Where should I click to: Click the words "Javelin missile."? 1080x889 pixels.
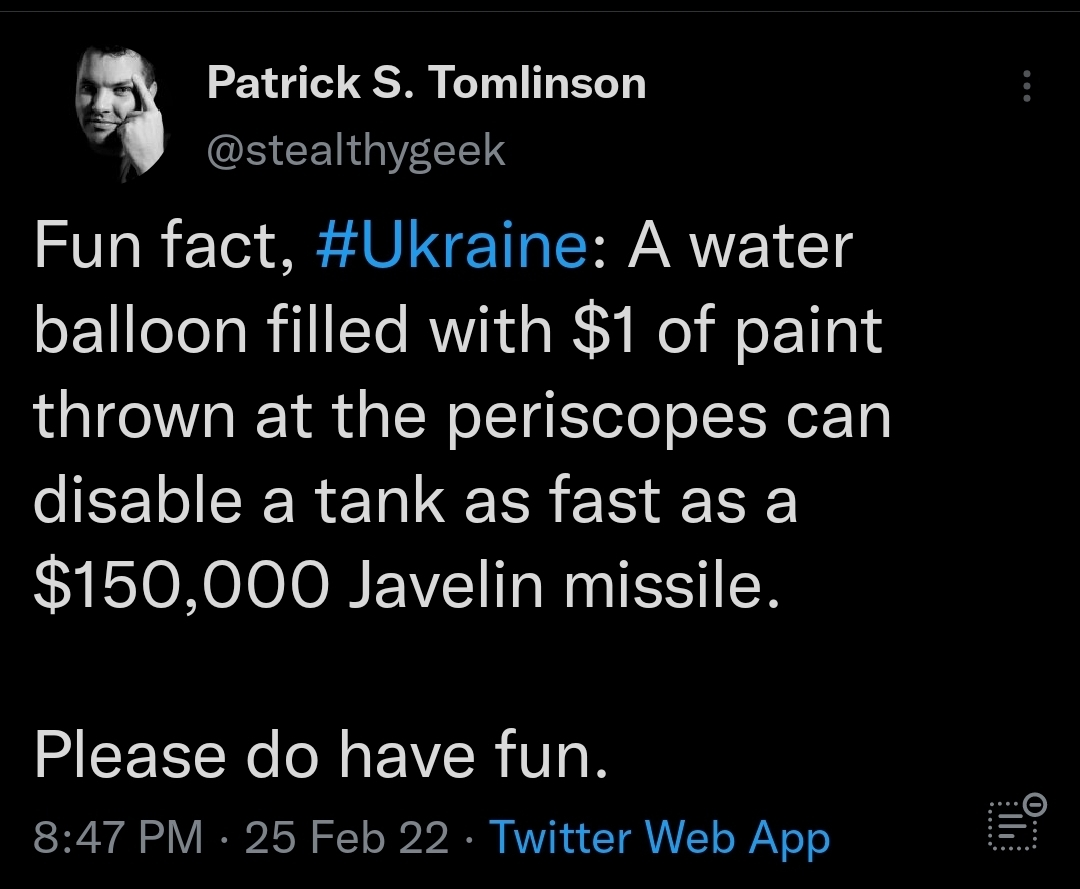pyautogui.click(x=562, y=587)
